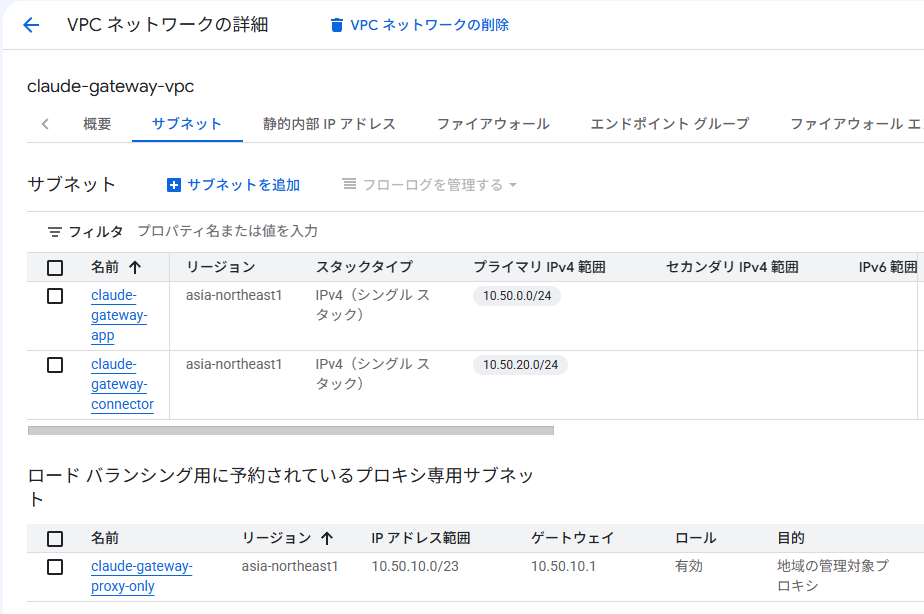Screen dimensions: 924x614
Task: Click the 10.50.10.0/23 address range cell
Action: coord(415,566)
